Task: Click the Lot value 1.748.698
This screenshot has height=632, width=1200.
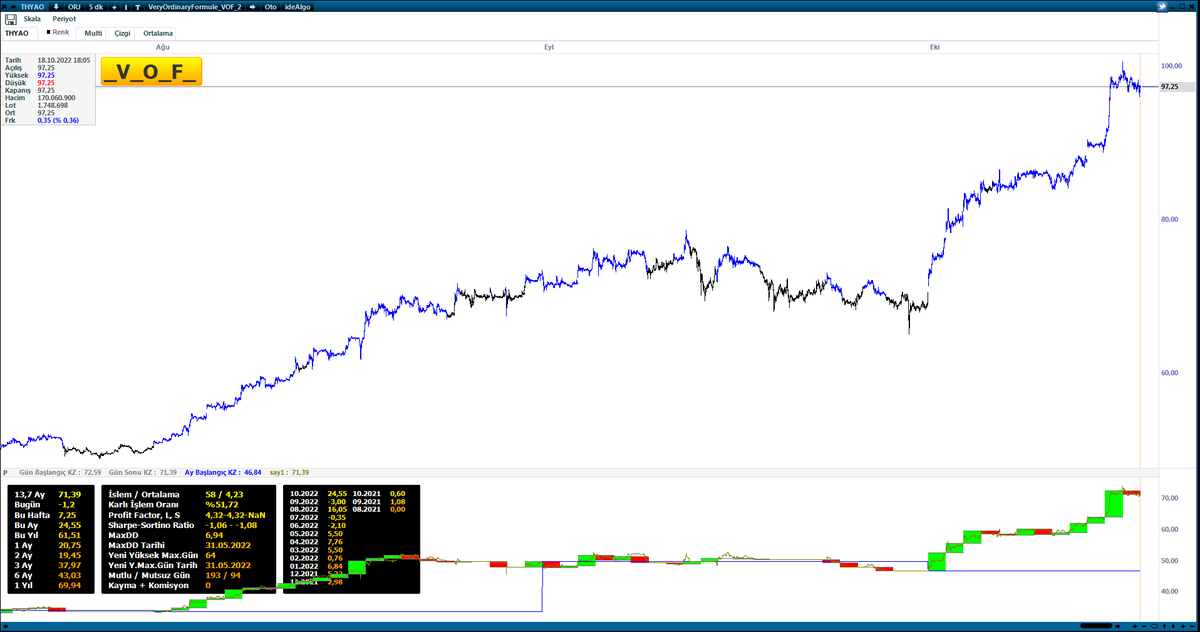Action: click(x=53, y=105)
